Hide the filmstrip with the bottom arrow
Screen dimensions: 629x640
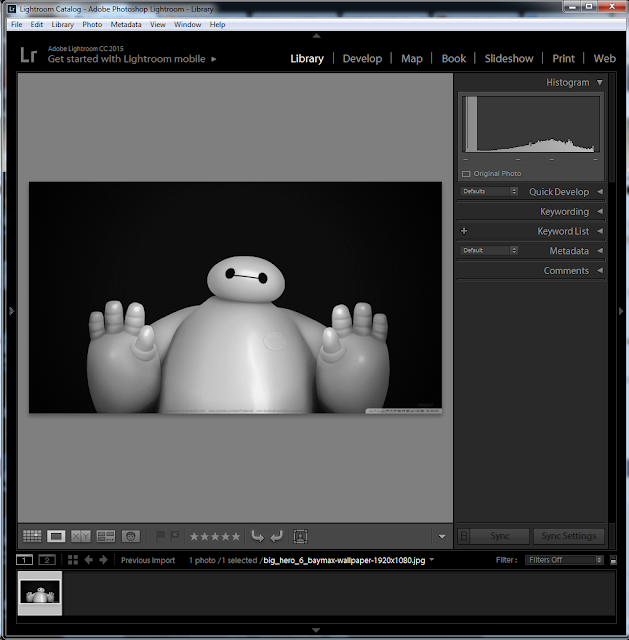tap(316, 630)
